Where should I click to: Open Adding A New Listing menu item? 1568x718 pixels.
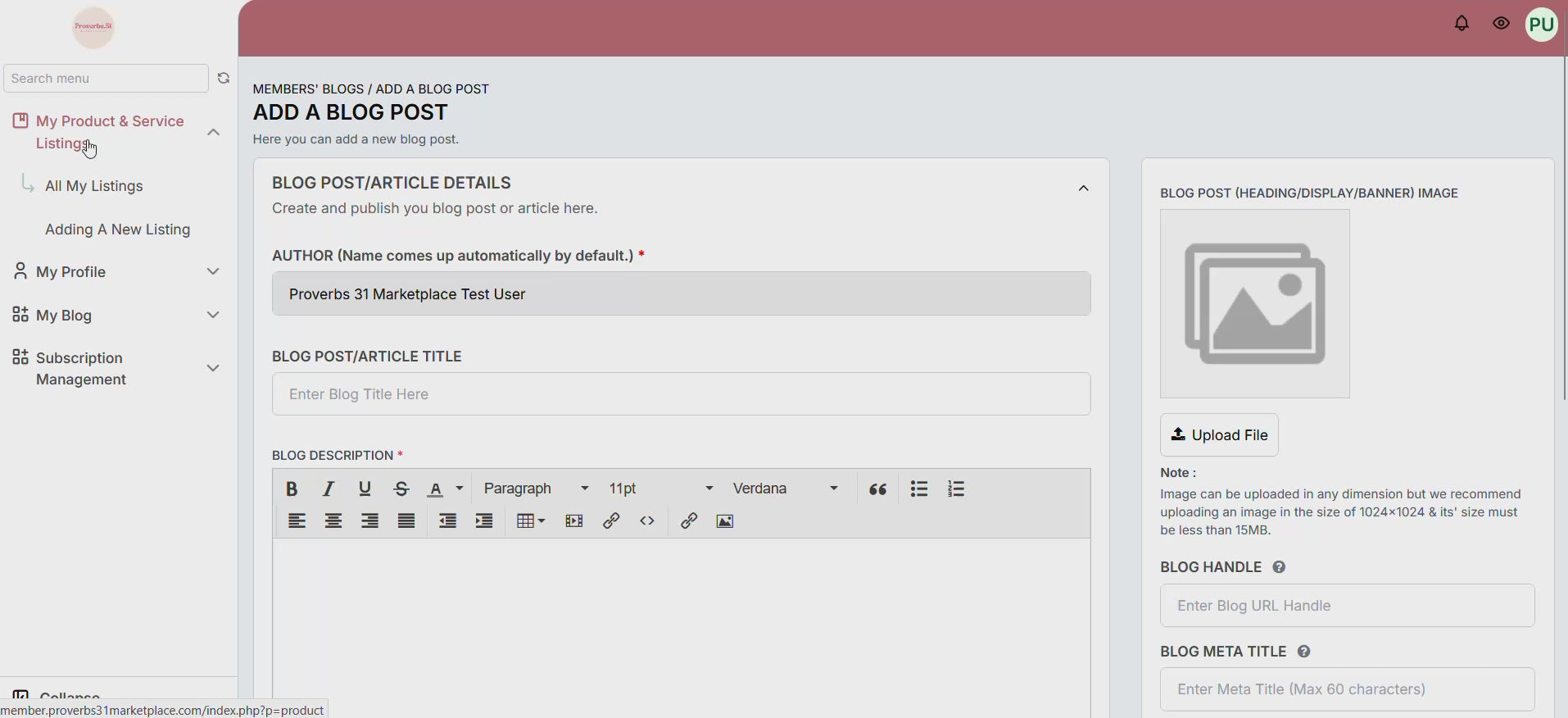point(118,229)
